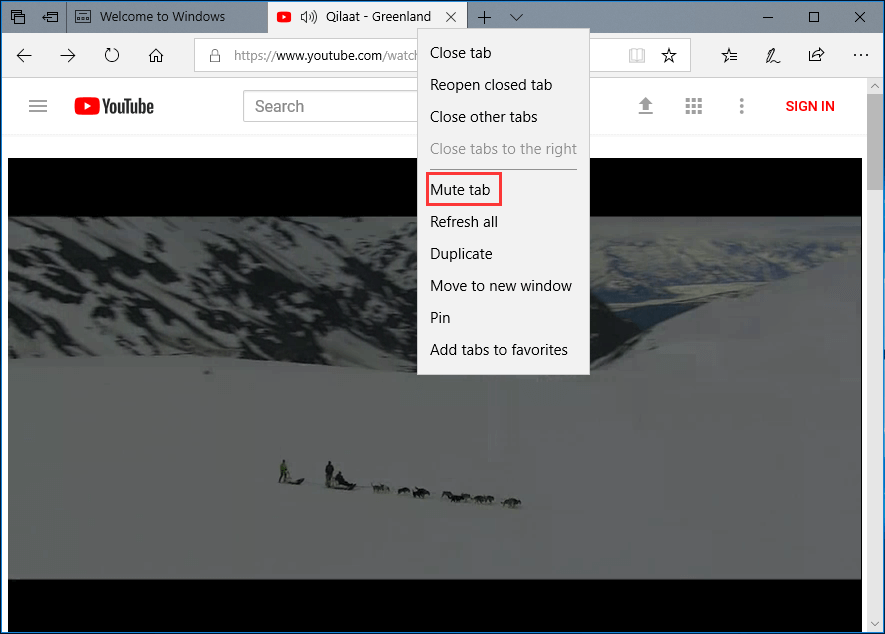
Task: Add page to favorites star
Action: tap(669, 55)
